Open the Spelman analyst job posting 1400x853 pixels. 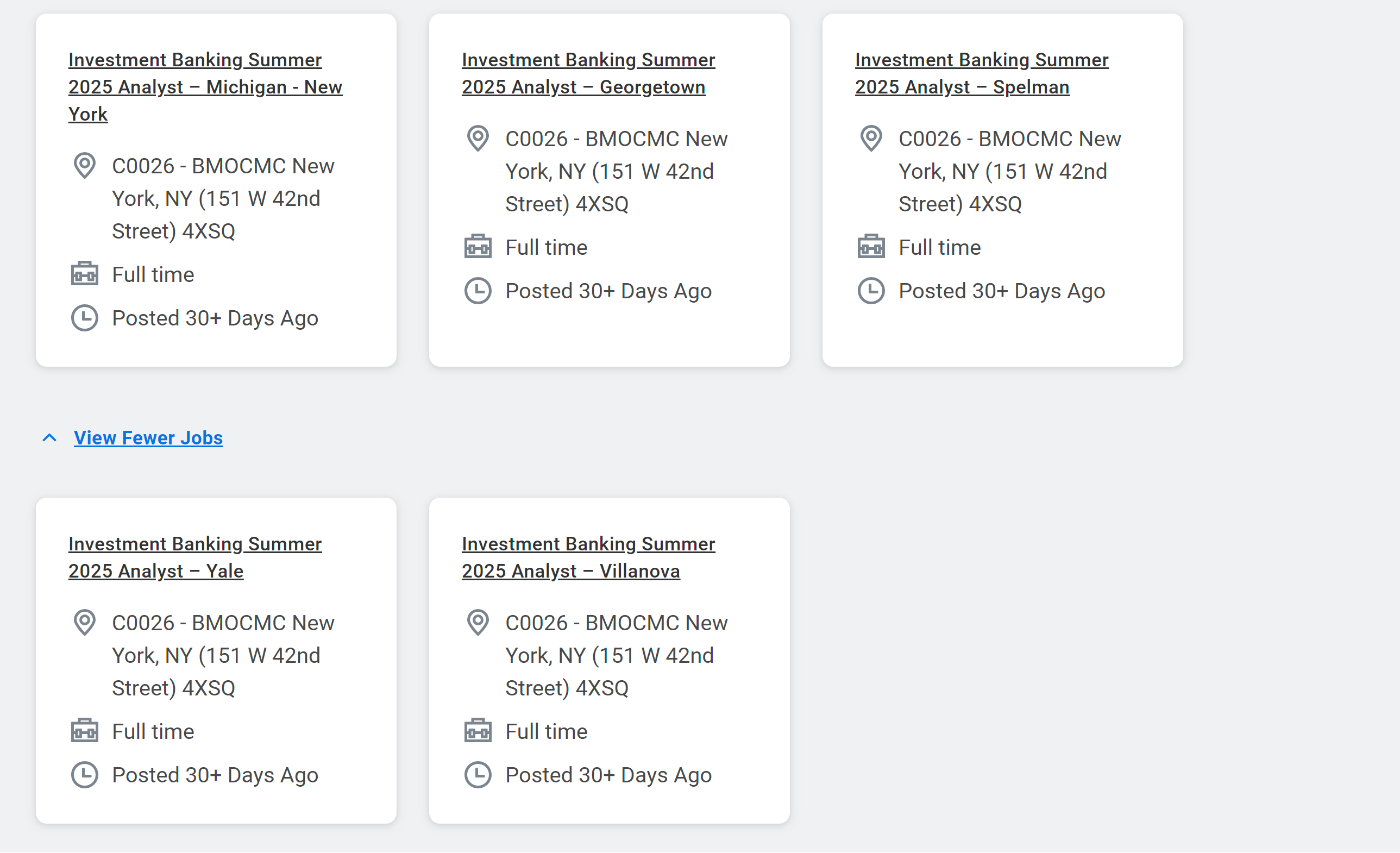(981, 73)
